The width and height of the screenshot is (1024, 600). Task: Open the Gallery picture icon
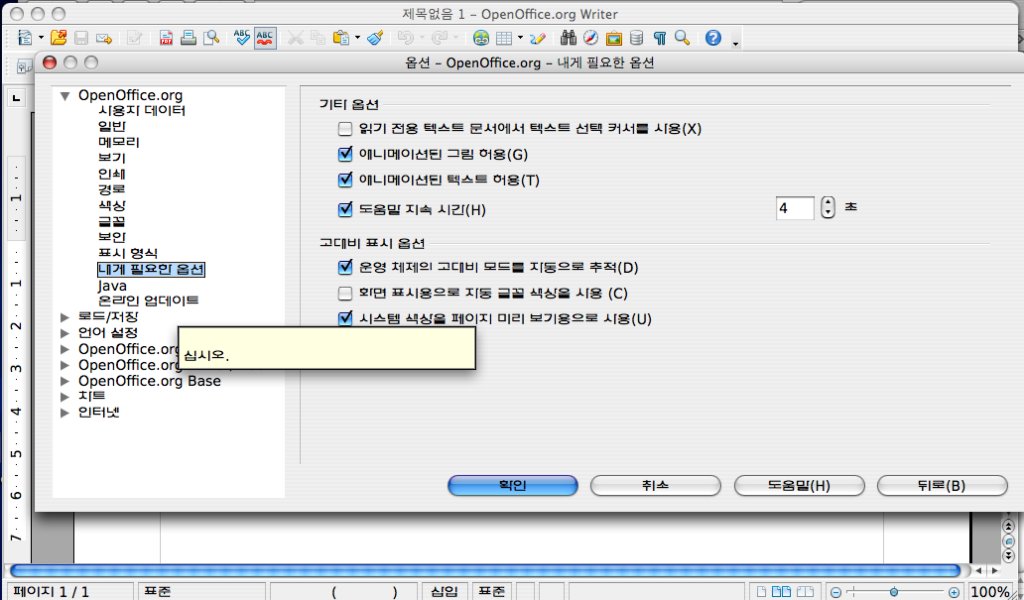point(613,39)
